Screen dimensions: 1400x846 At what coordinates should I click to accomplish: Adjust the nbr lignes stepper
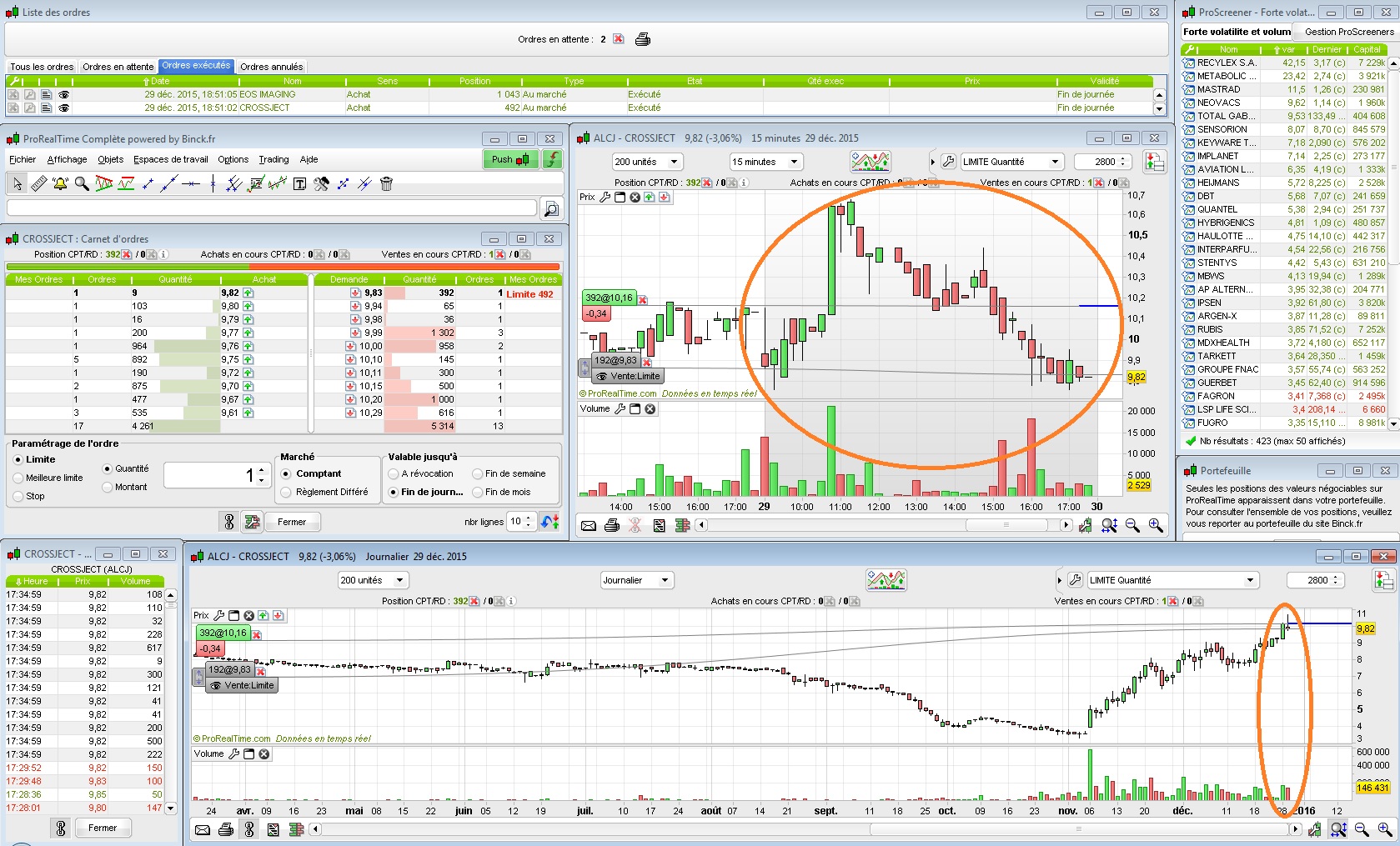point(528,522)
